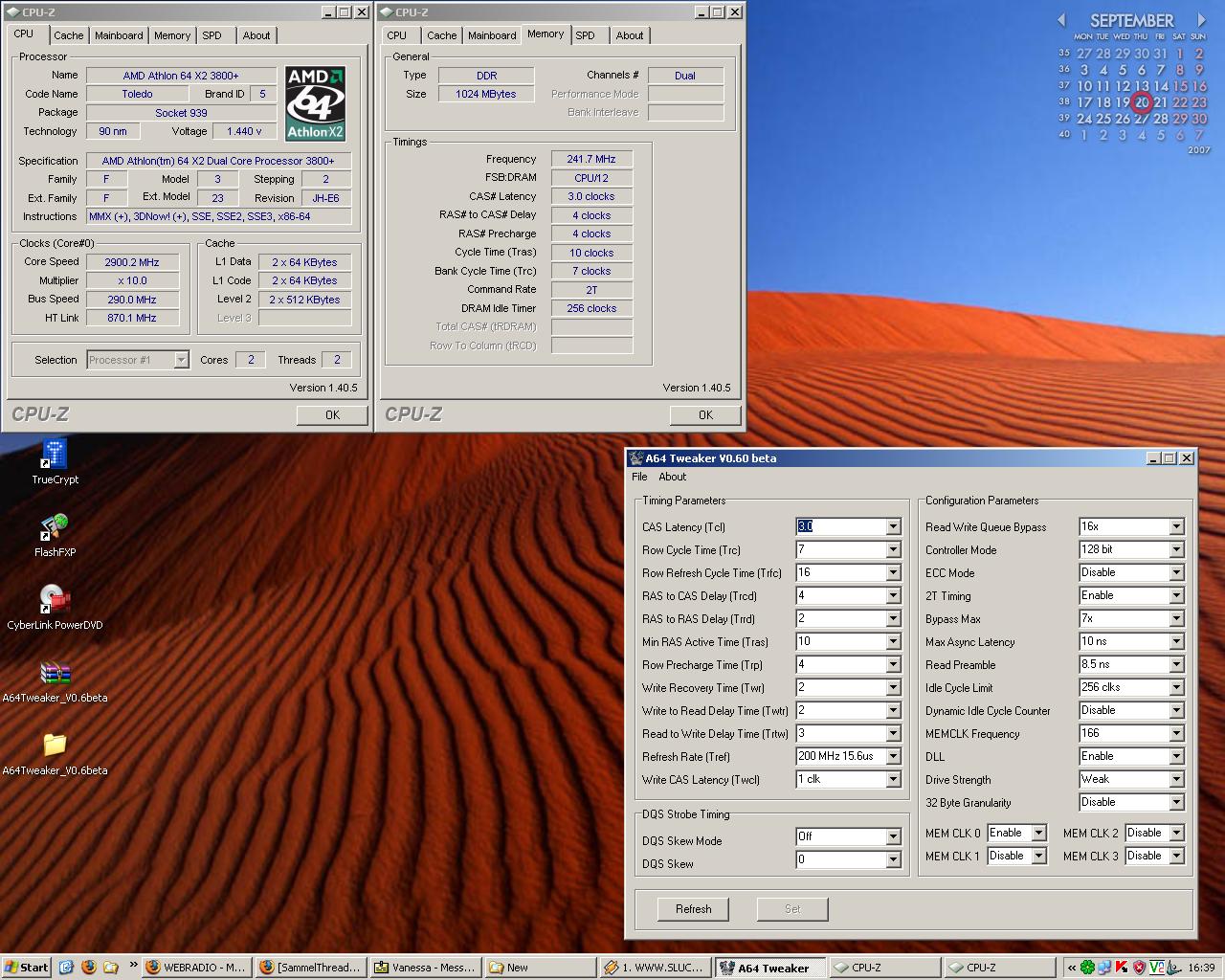Screen dimensions: 1225x980
Task: Open the About menu in A64 Tweaker
Action: (672, 477)
